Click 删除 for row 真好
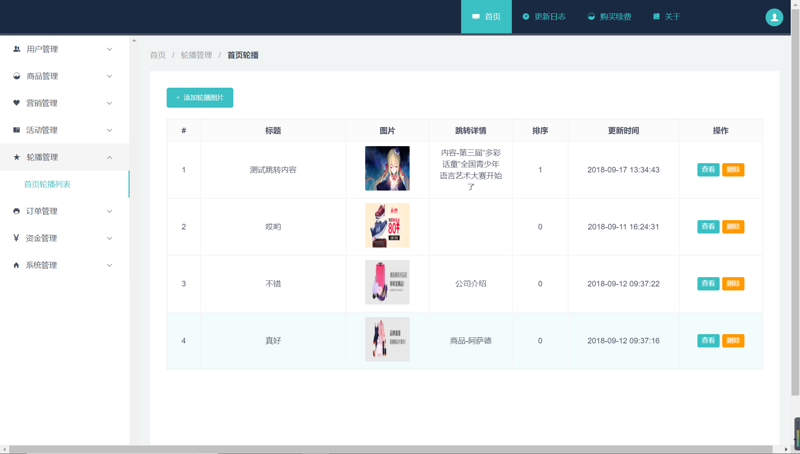The image size is (800, 454). point(733,341)
